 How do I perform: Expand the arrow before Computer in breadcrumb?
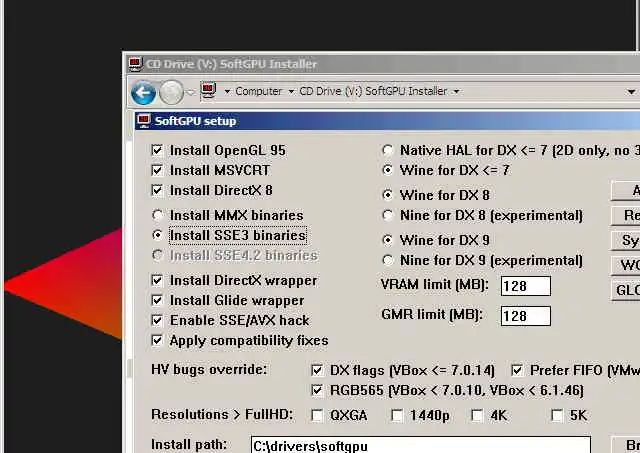coord(227,92)
